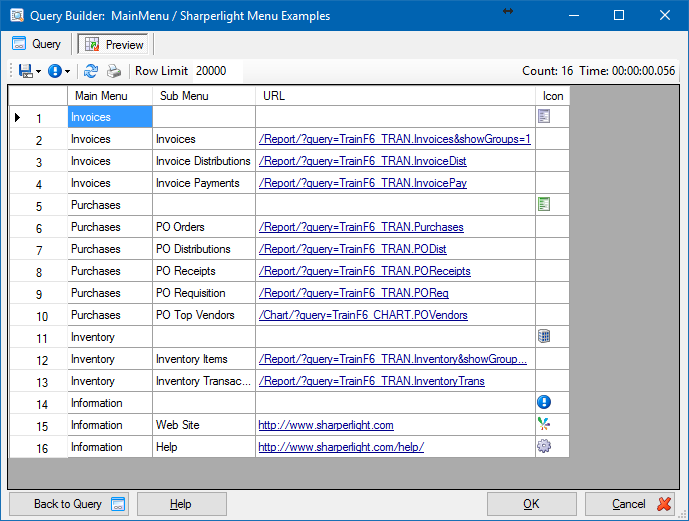Click the Information row blue alert icon
The height and width of the screenshot is (521, 689).
[544, 402]
